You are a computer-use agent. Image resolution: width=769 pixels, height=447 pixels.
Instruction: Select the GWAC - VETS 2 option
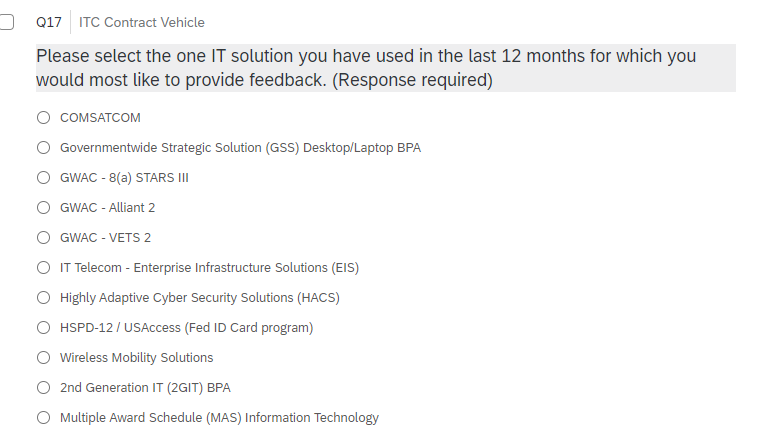pos(43,237)
